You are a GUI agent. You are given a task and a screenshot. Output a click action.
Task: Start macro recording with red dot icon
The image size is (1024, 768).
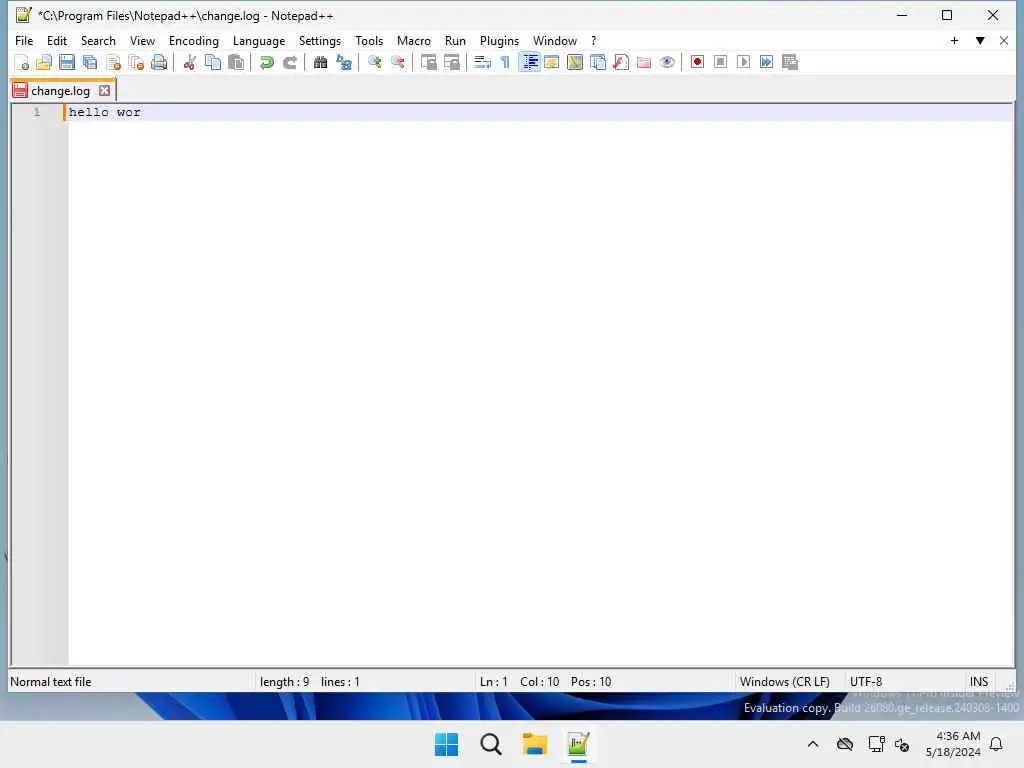(x=697, y=63)
